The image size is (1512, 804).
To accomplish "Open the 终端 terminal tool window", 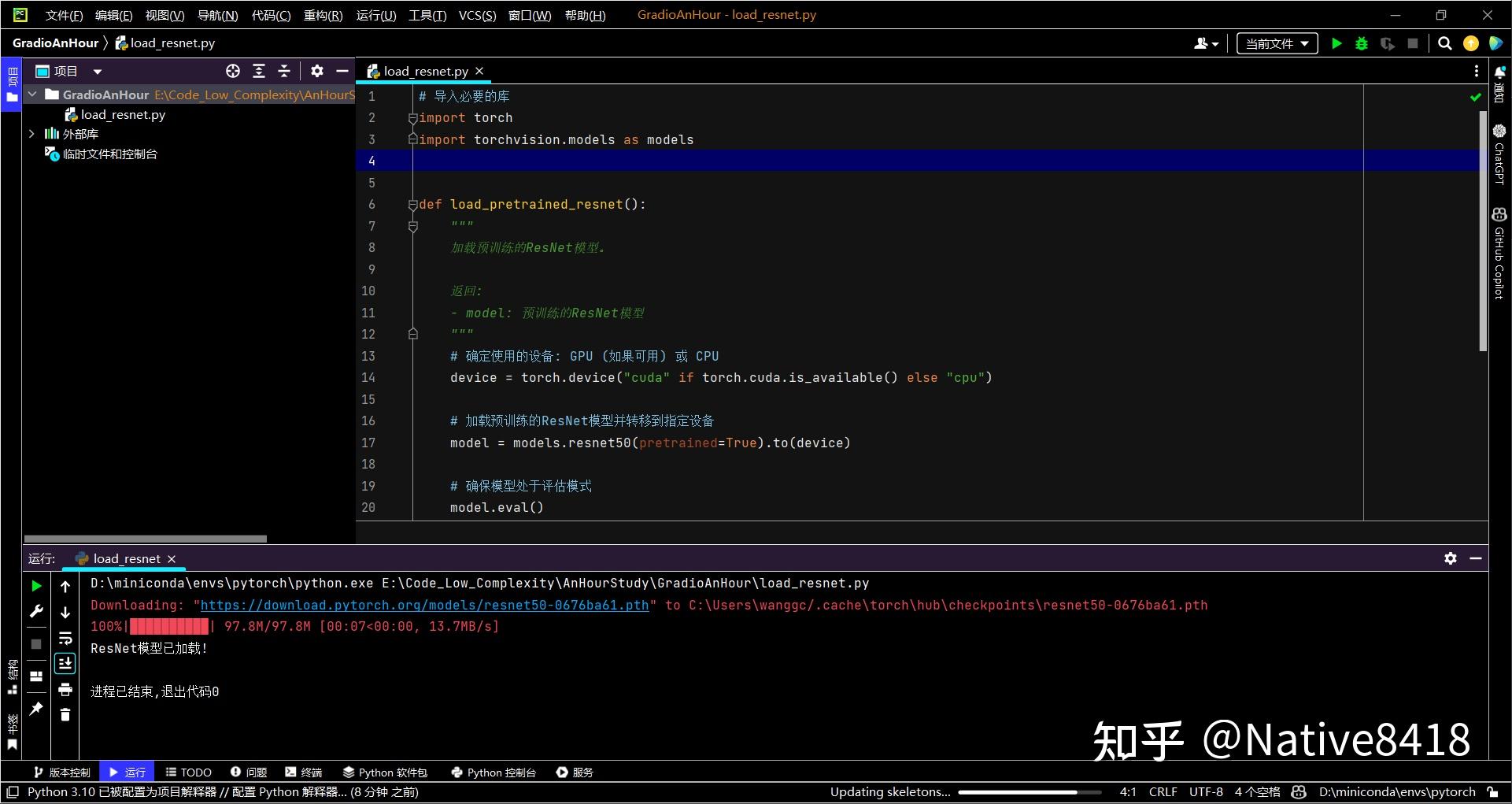I will coord(304,773).
